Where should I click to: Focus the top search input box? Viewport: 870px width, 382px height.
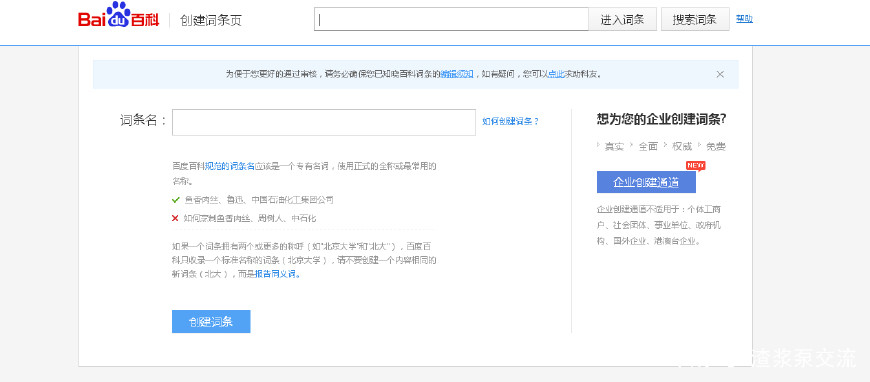[x=451, y=19]
